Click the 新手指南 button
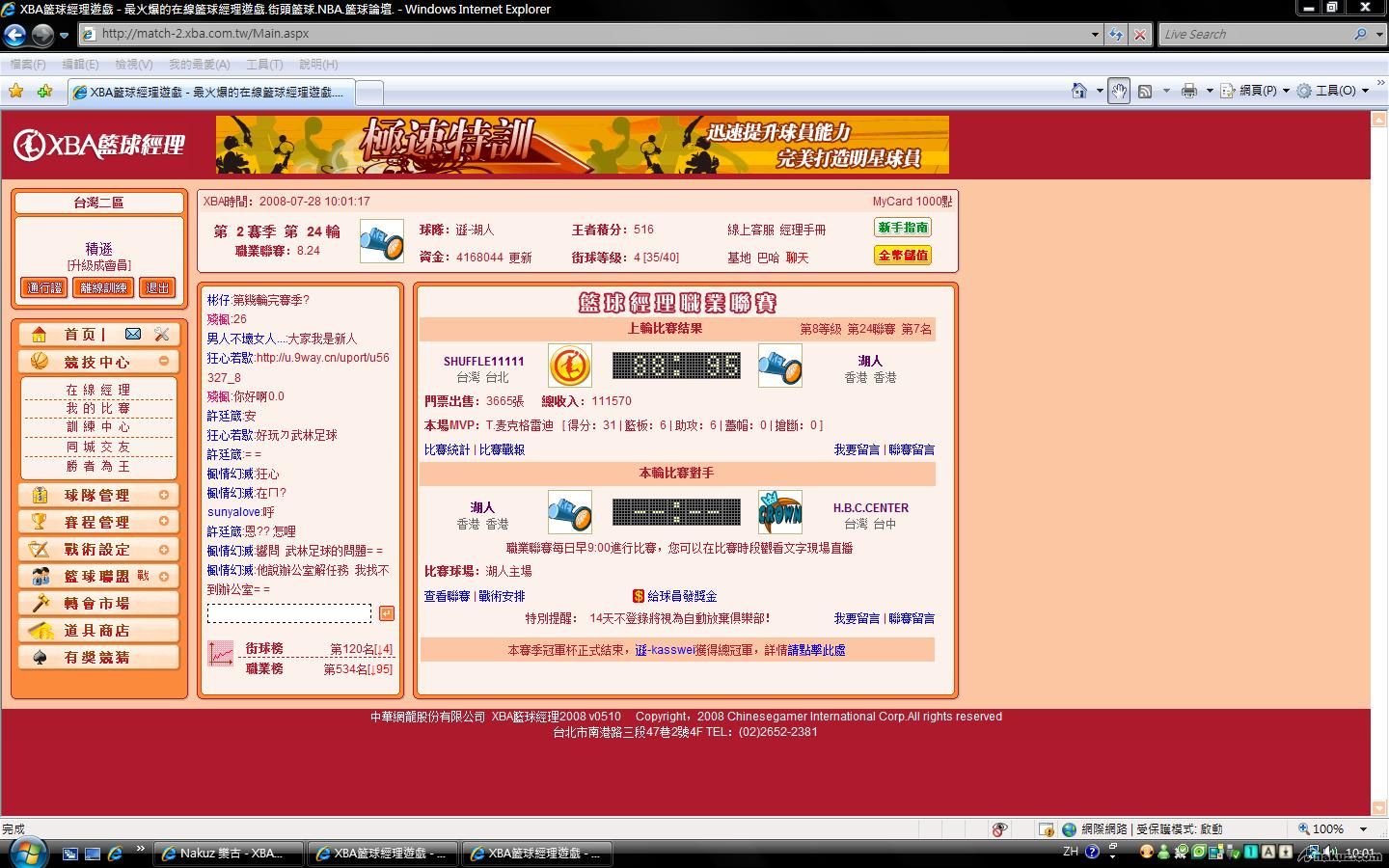This screenshot has height=868, width=1389. click(902, 228)
